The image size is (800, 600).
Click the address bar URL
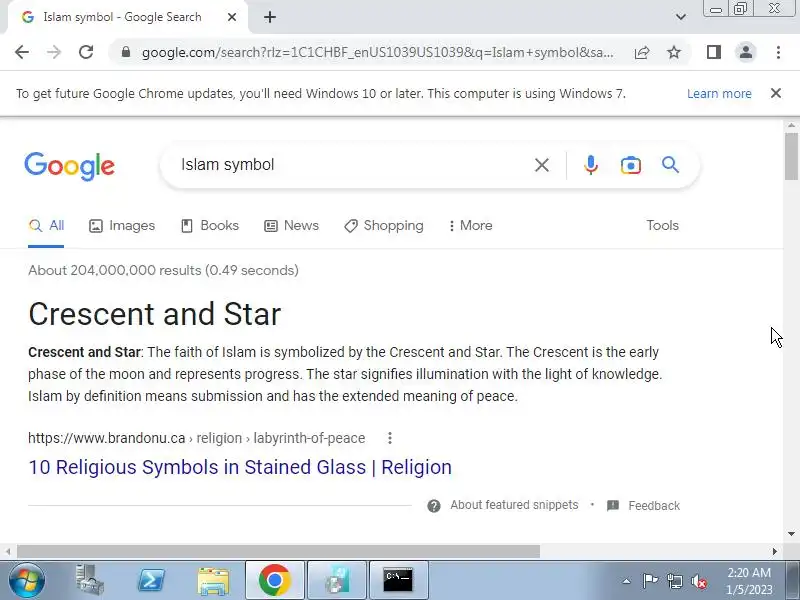[x=378, y=53]
